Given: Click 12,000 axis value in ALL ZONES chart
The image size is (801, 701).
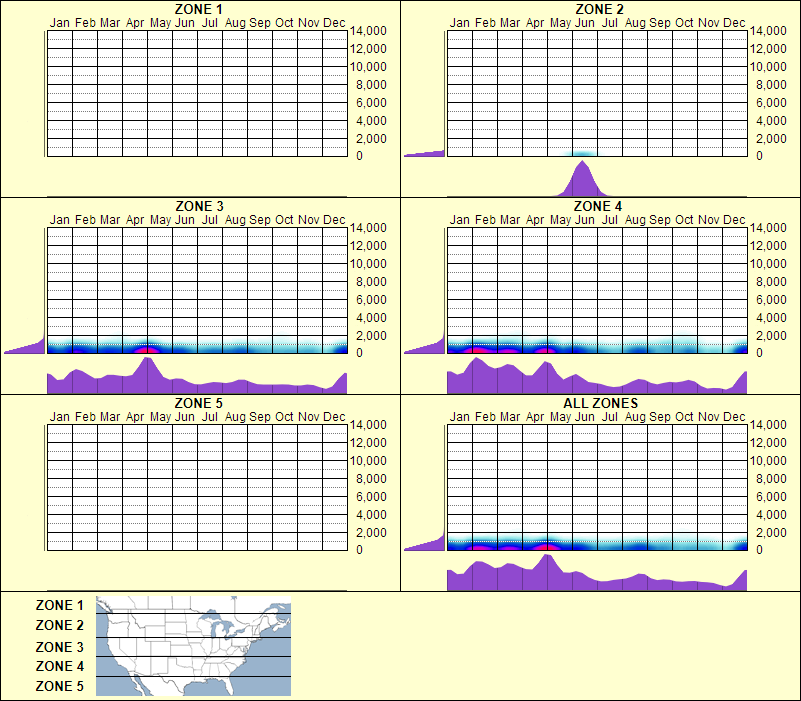Looking at the screenshot, I should pos(768,442).
